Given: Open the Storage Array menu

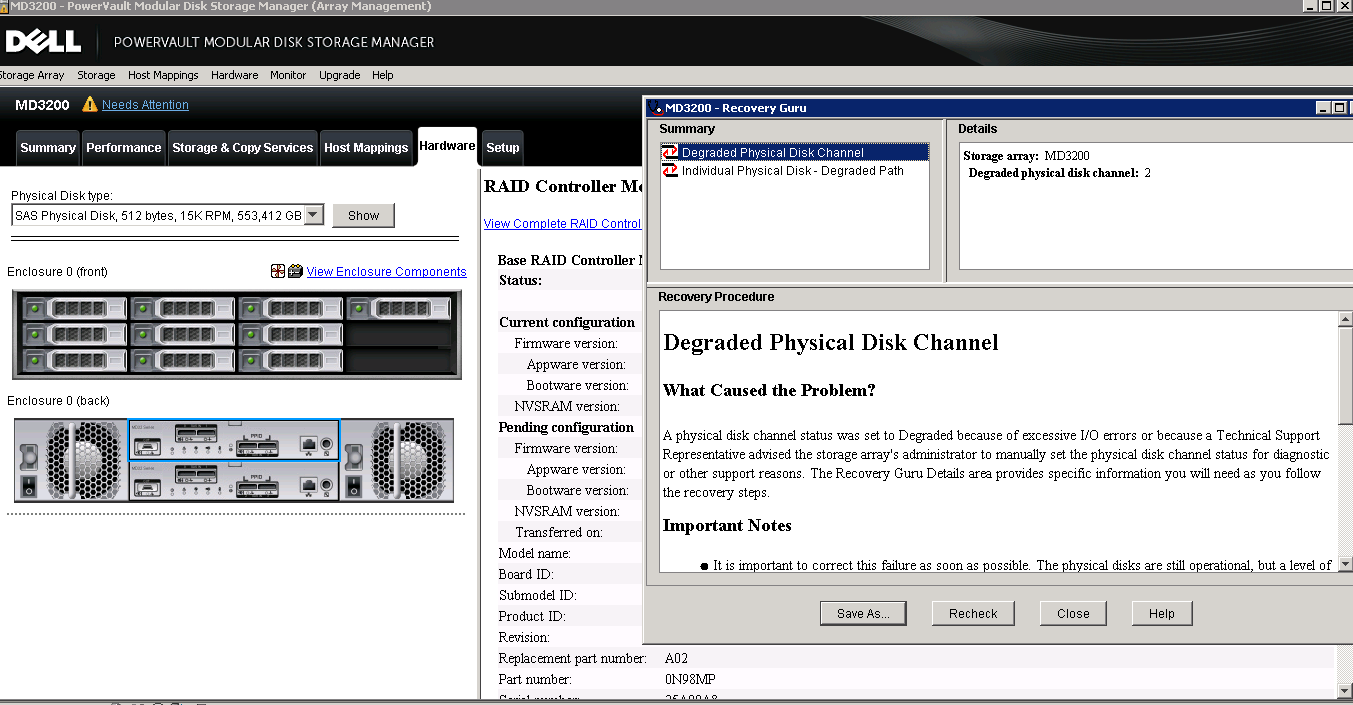Looking at the screenshot, I should [x=32, y=75].
